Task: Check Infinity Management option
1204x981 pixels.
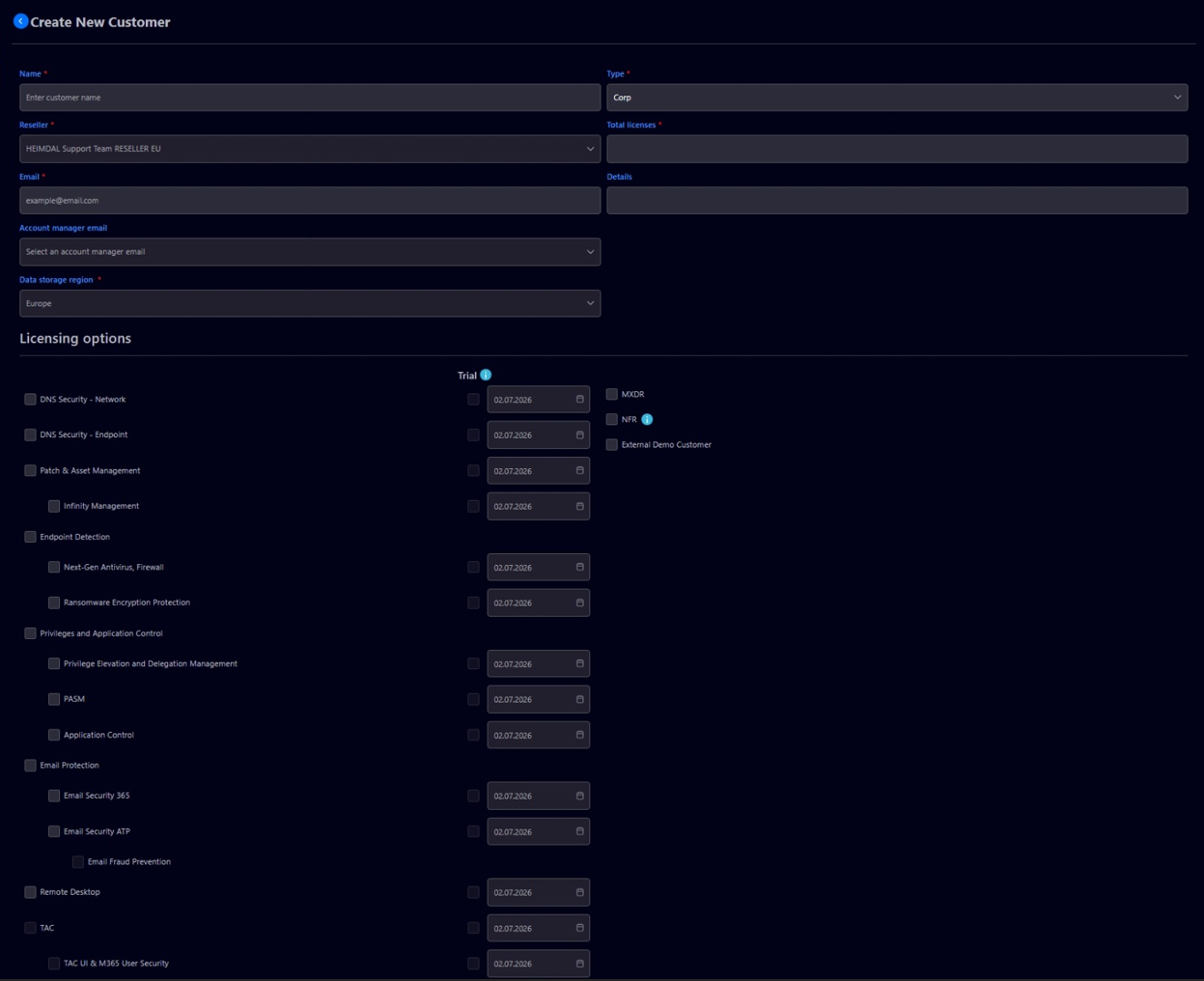Action: pyautogui.click(x=54, y=506)
